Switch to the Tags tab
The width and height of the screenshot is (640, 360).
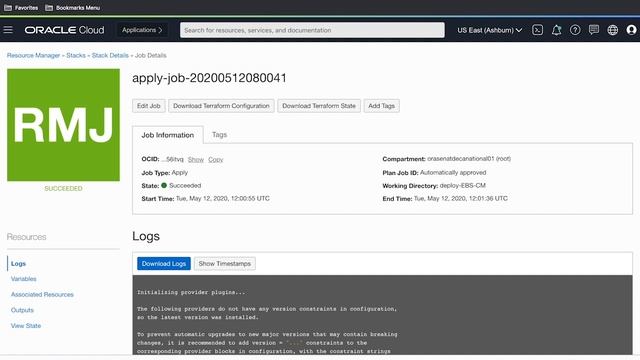[220, 135]
